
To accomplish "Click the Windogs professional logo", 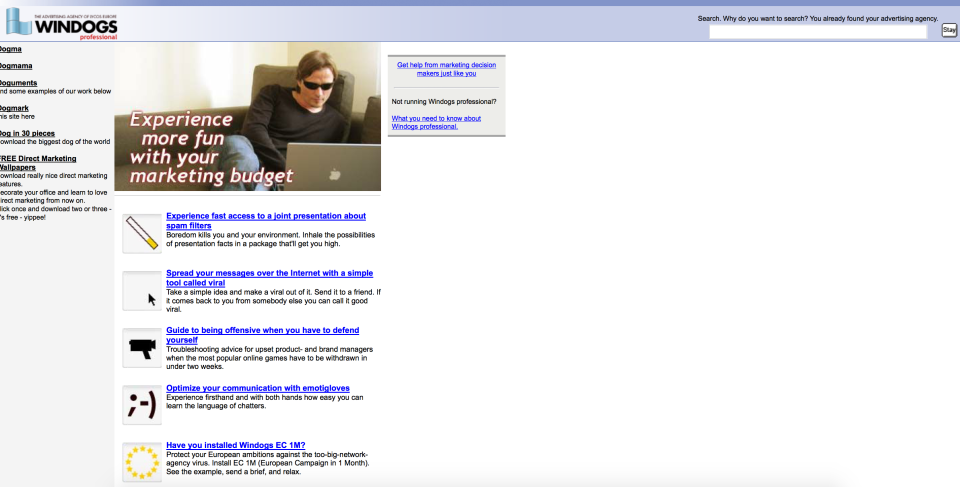I will 60,23.
